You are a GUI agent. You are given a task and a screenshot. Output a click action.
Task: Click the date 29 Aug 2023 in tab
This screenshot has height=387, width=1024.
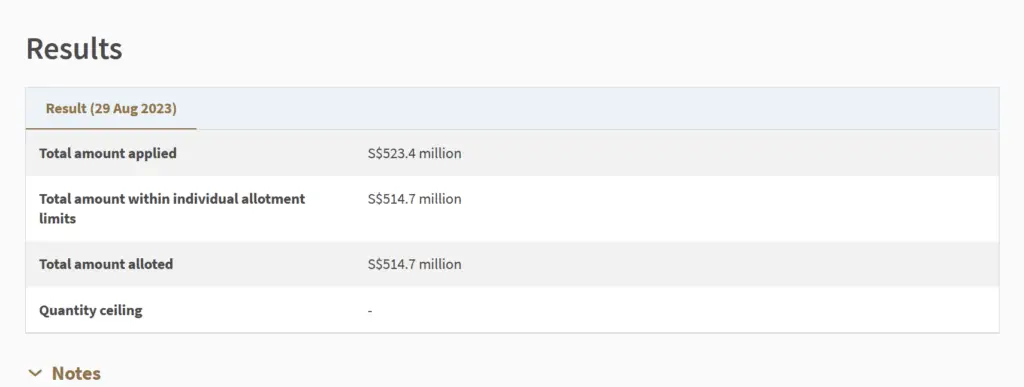coord(135,108)
